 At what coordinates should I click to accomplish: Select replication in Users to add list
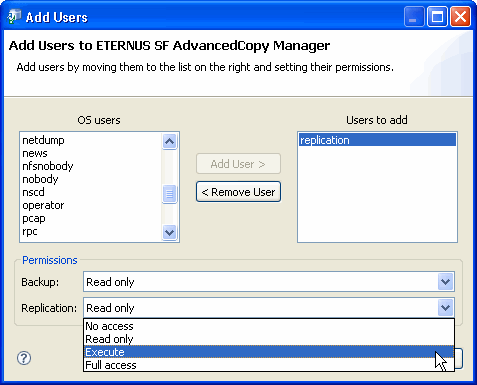pos(377,140)
